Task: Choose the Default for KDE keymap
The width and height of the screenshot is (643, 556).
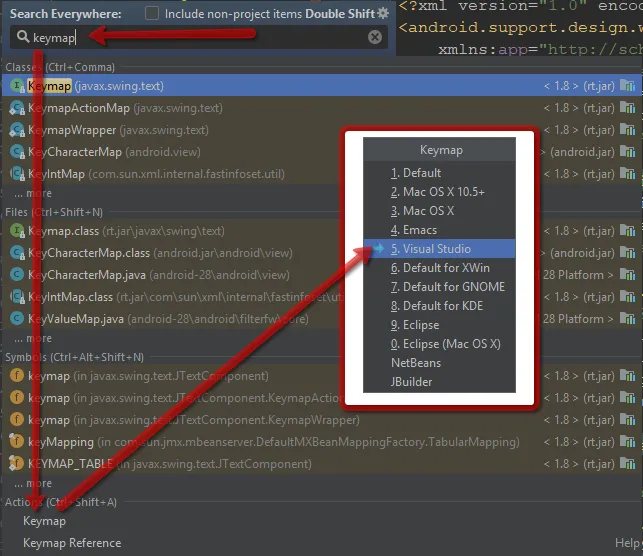Action: (x=439, y=306)
